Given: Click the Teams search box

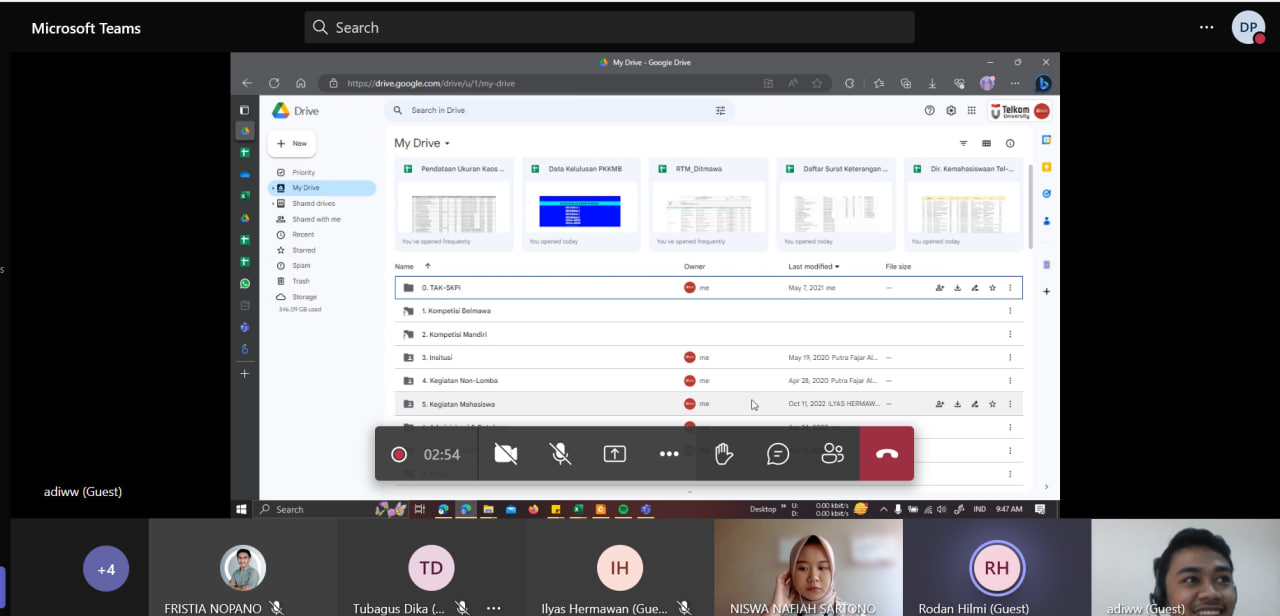Looking at the screenshot, I should point(609,27).
